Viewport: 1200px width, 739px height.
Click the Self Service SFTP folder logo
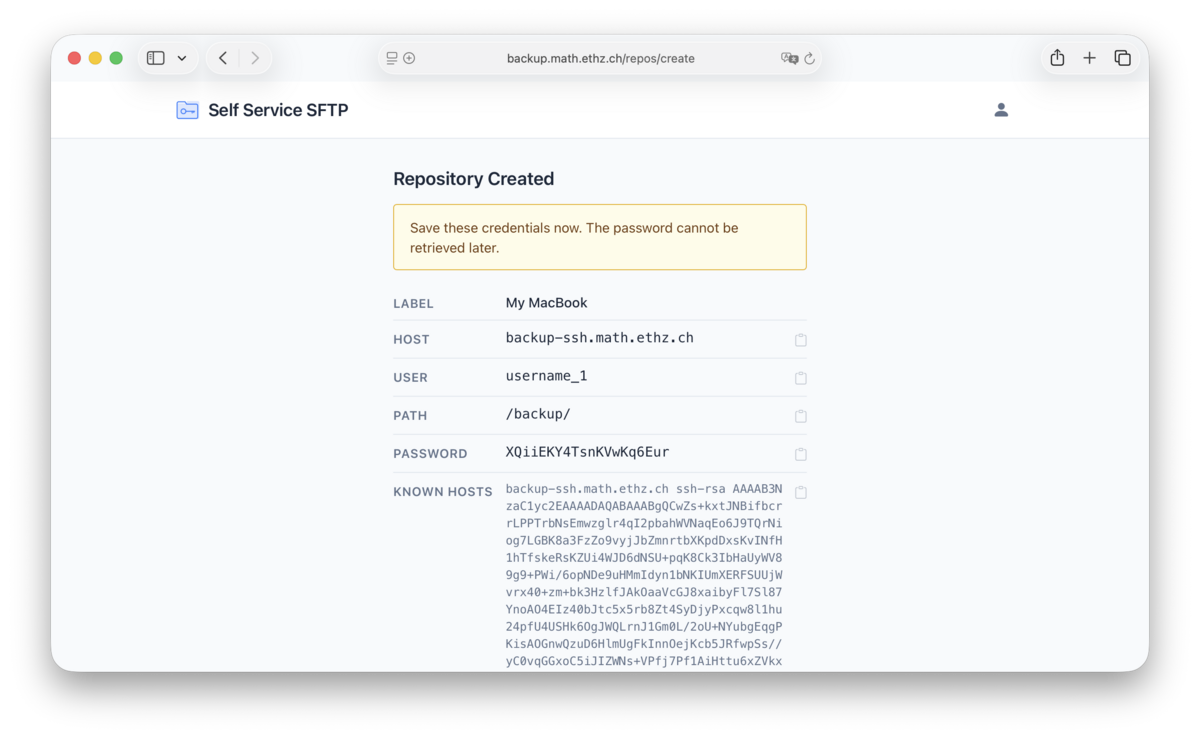(x=187, y=110)
